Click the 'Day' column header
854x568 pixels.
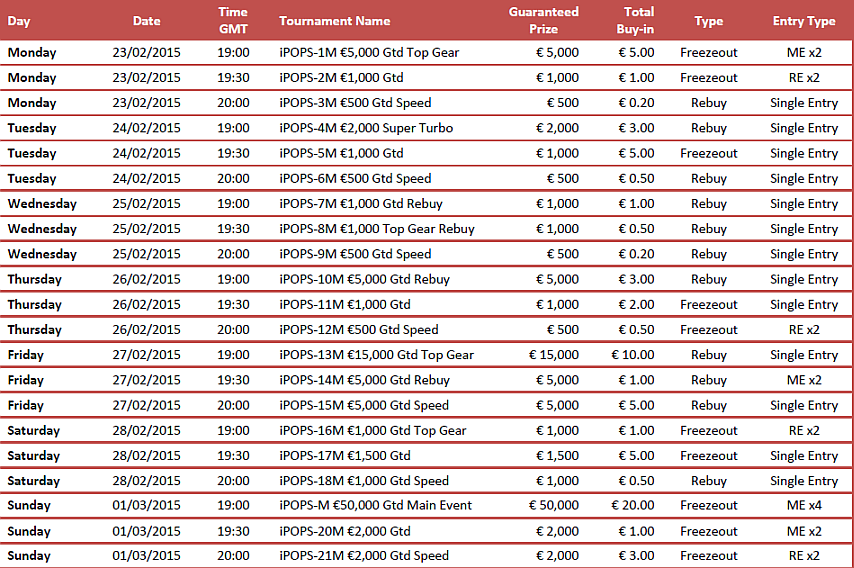19,21
